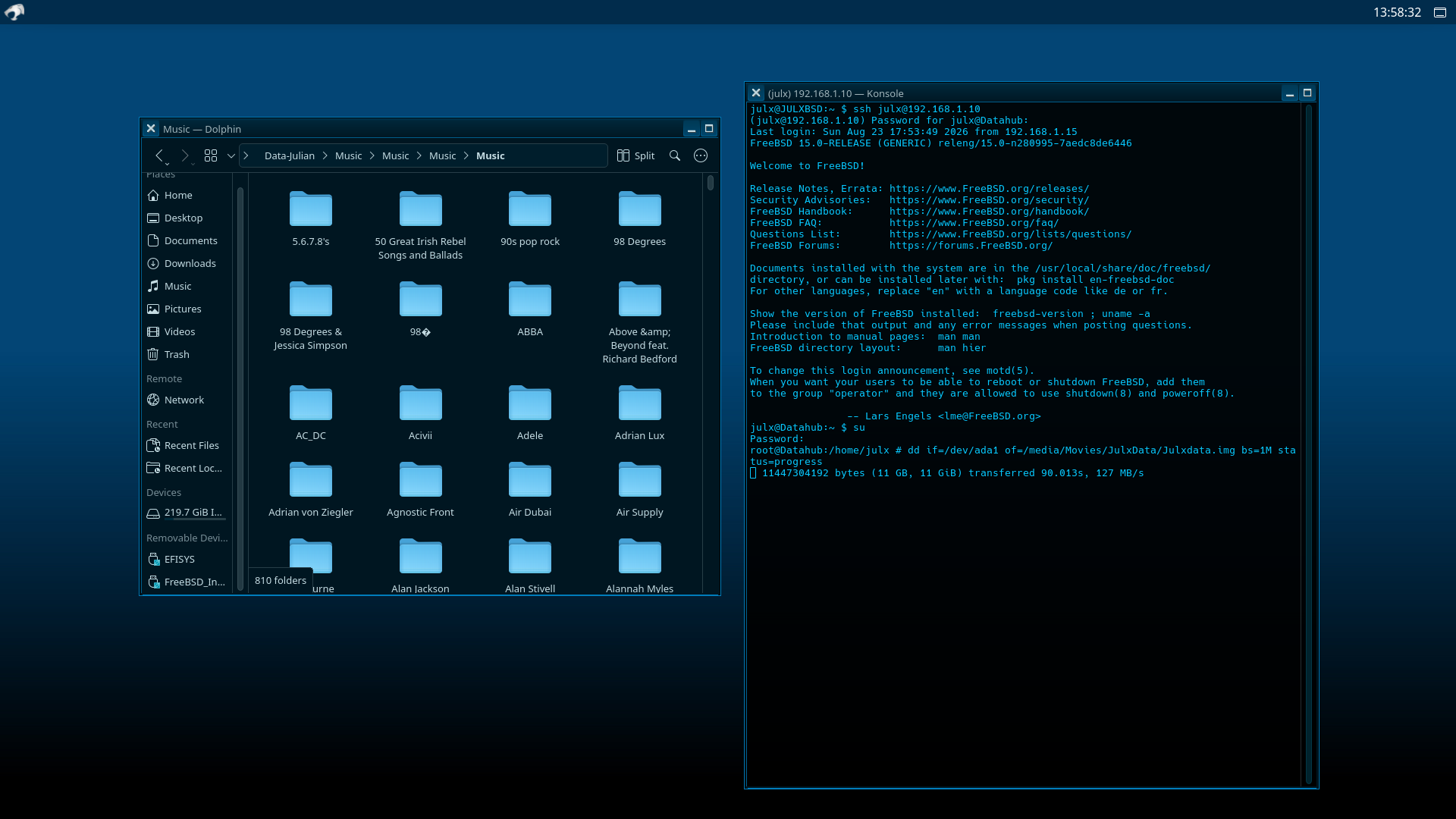
Task: Open Trash in Places panel
Action: coord(187,354)
